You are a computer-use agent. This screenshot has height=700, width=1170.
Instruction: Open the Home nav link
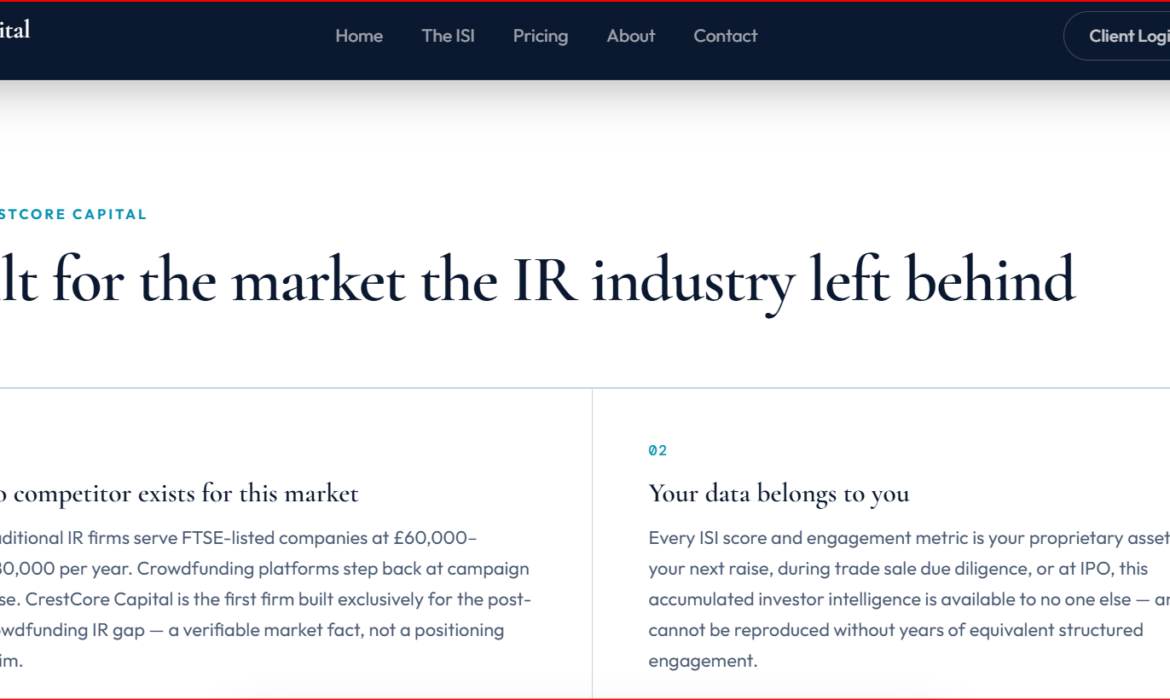(x=359, y=36)
